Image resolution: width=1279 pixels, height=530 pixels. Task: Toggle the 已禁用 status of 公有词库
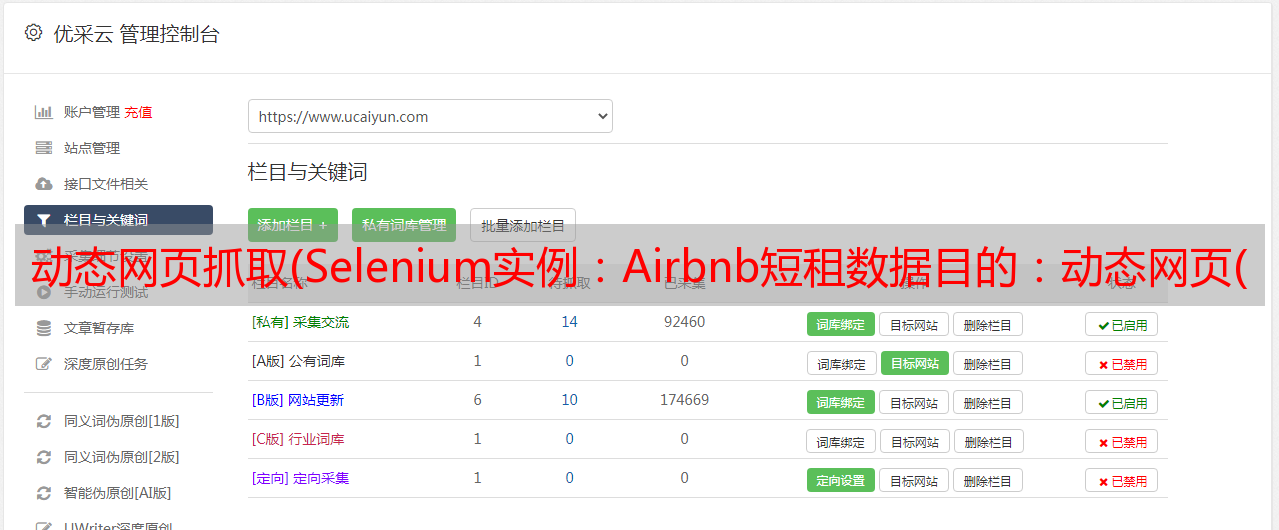point(1122,363)
